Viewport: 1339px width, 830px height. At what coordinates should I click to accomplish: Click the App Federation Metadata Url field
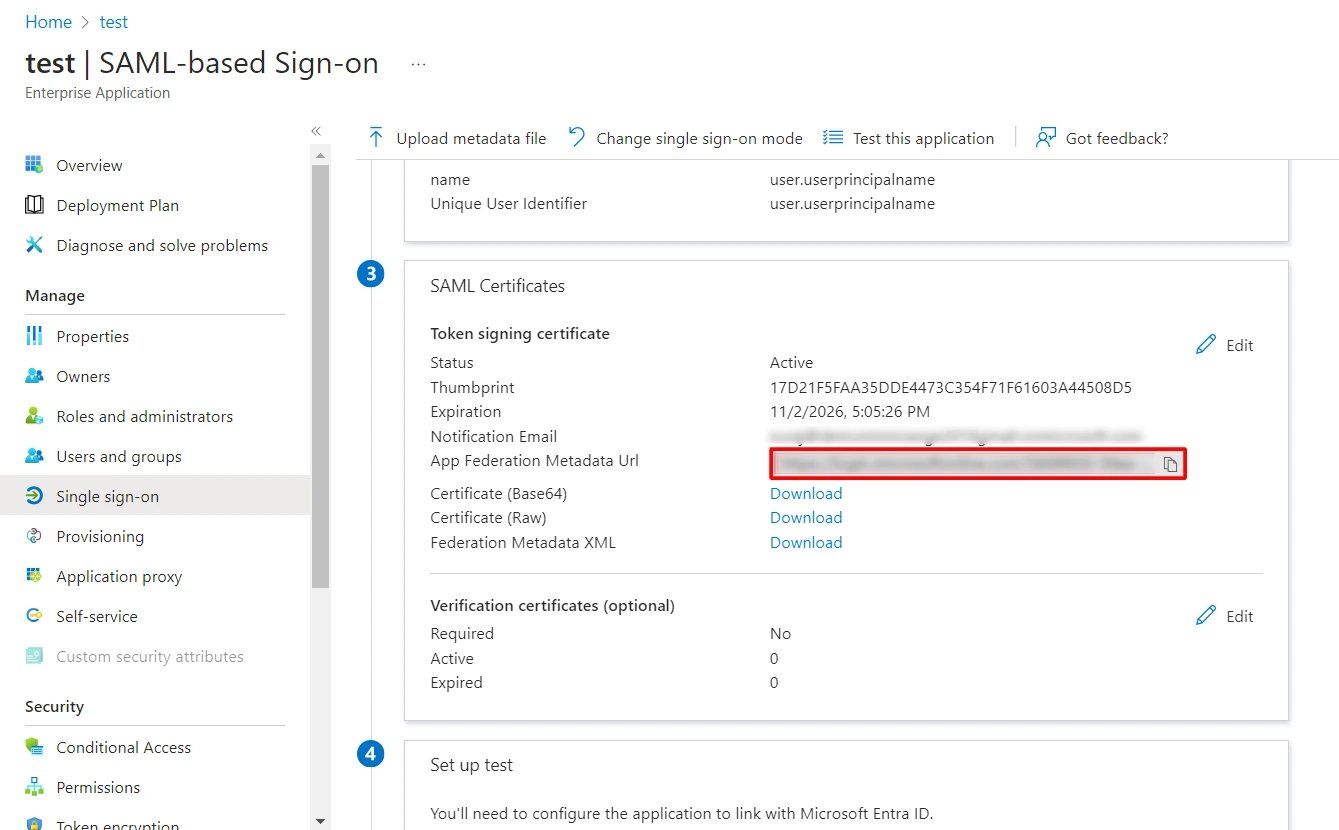978,464
